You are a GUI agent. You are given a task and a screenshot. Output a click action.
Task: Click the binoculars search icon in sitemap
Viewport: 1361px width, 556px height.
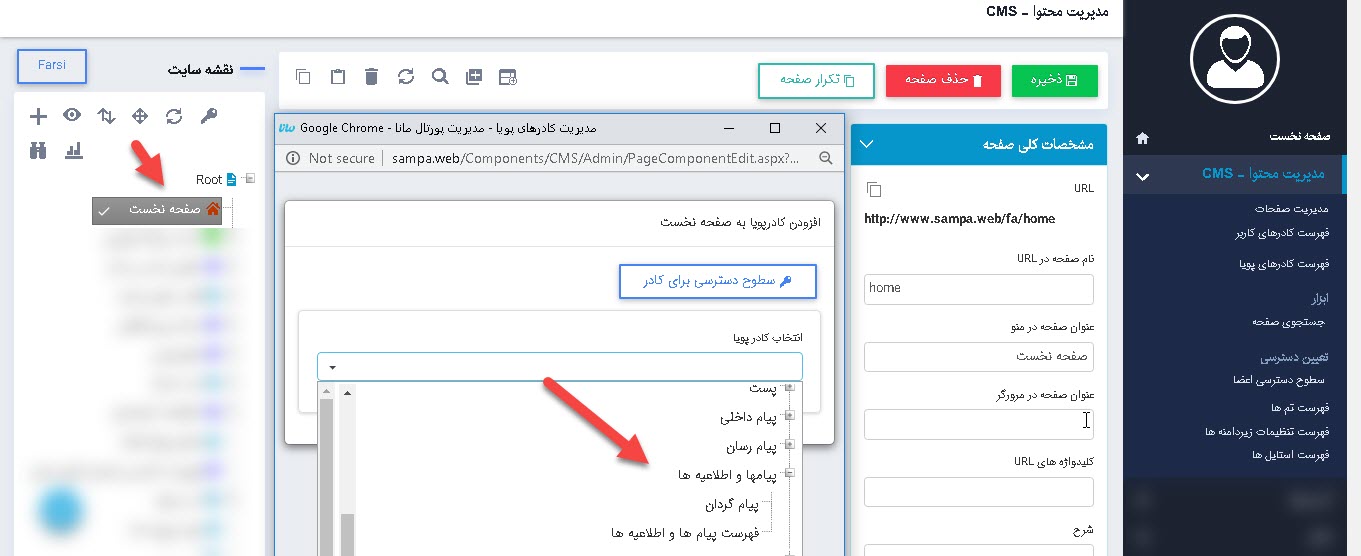[x=38, y=150]
